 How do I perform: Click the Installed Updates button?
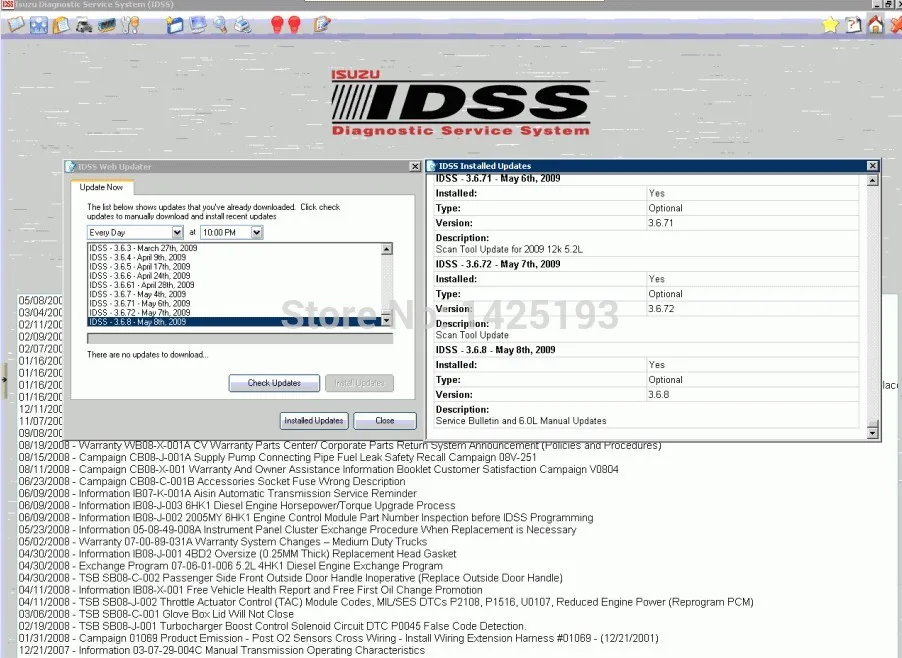coord(314,421)
